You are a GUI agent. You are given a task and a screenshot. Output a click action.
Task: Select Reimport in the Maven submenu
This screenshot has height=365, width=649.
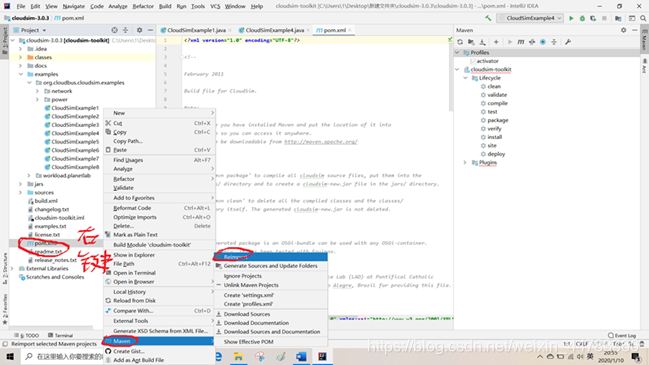pos(271,257)
